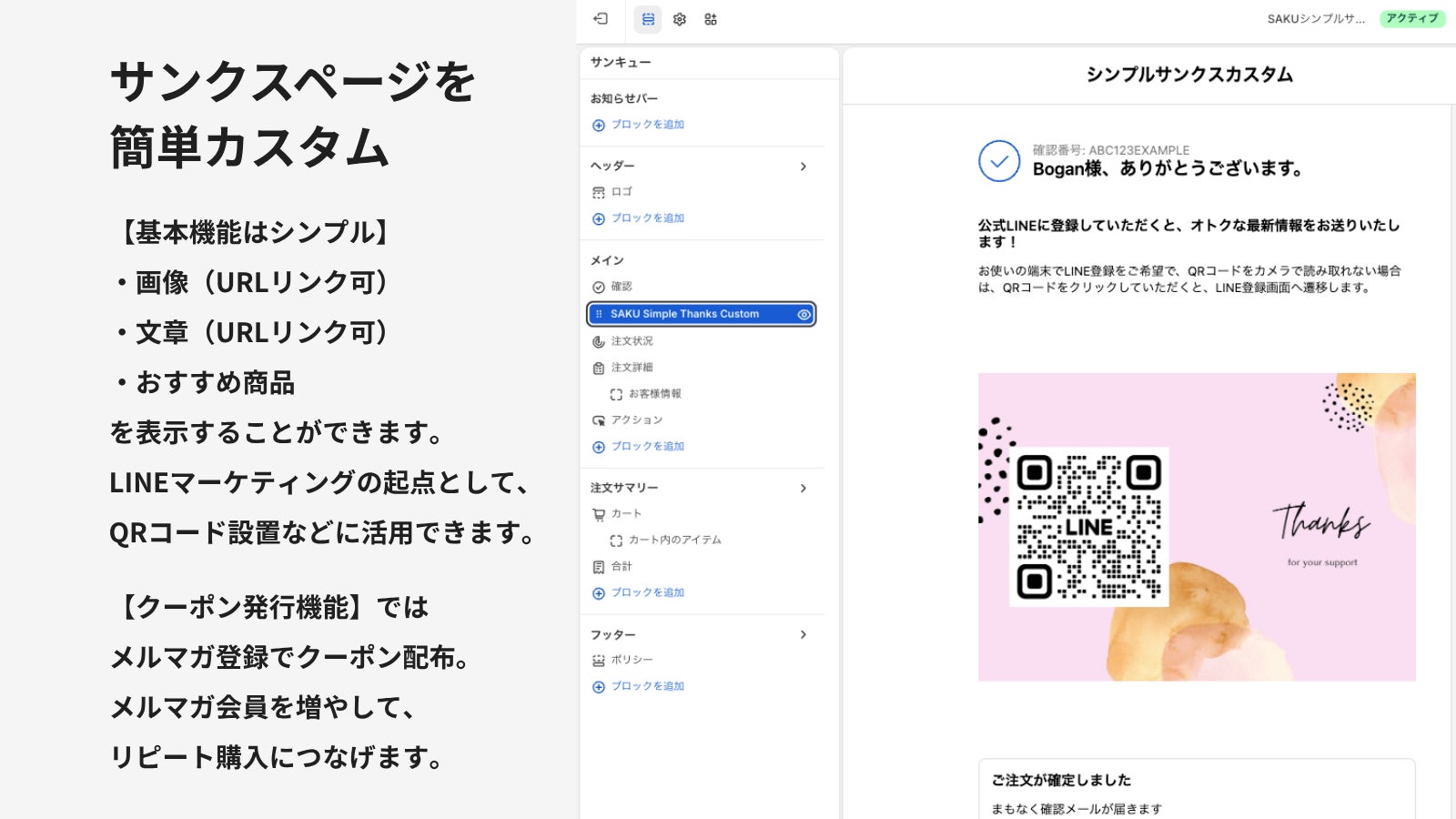Click the アクティブ status badge
Image resolution: width=1456 pixels, height=819 pixels.
click(1412, 19)
